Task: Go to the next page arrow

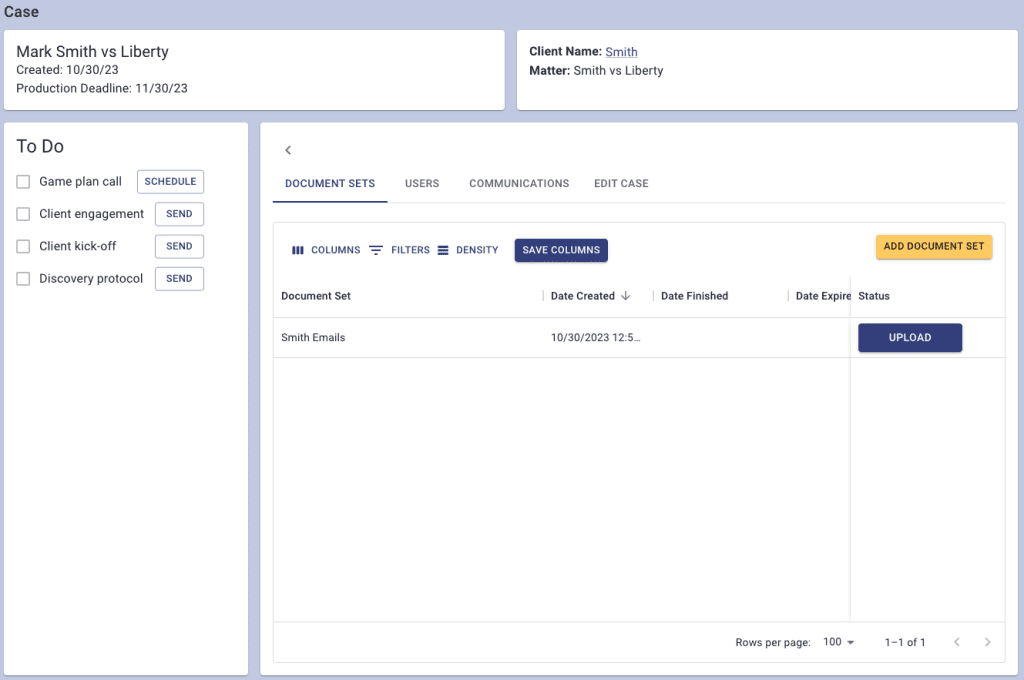Action: (x=987, y=642)
